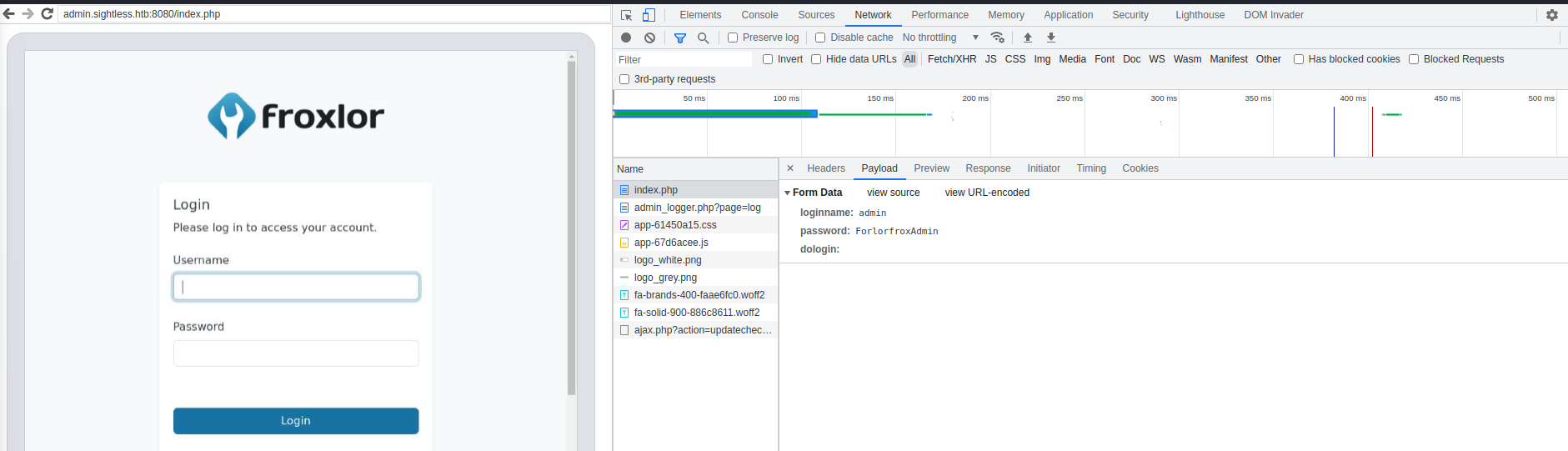Viewport: 1568px width, 451px height.
Task: Open the Lighthouse tab
Action: tap(1200, 15)
